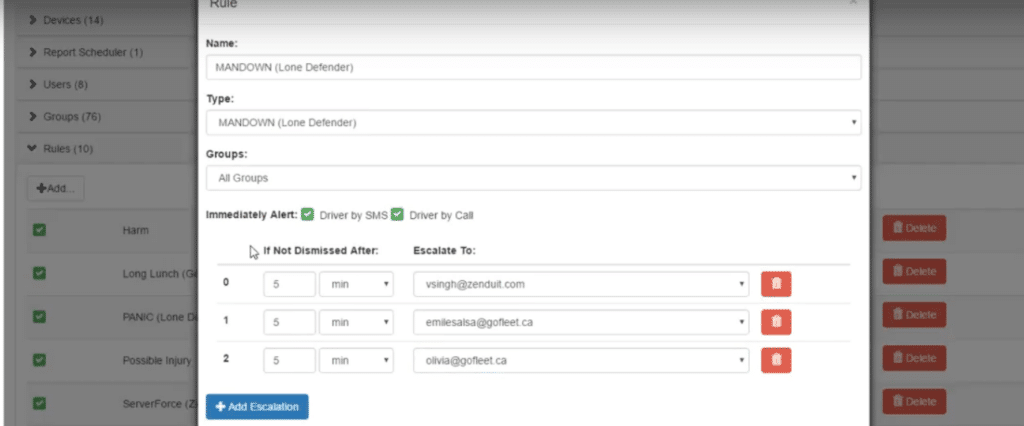Select the Harm rule name
The image size is (1024, 426).
pos(135,230)
